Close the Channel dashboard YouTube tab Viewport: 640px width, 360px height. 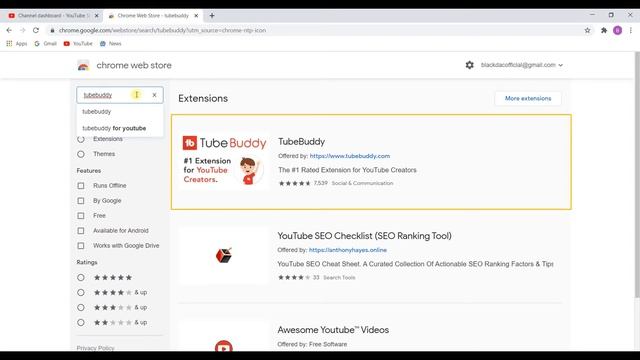(x=97, y=16)
